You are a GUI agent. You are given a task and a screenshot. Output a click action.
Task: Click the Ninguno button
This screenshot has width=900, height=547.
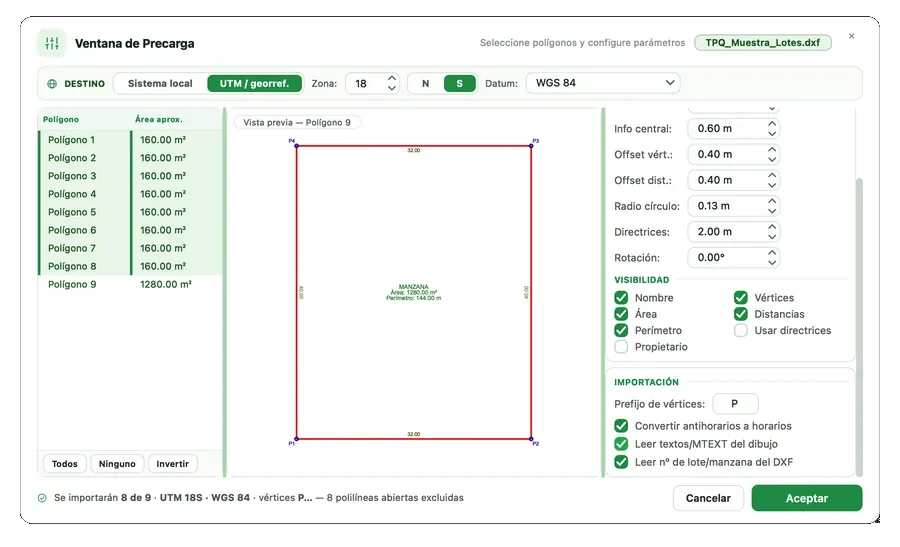(x=117, y=464)
